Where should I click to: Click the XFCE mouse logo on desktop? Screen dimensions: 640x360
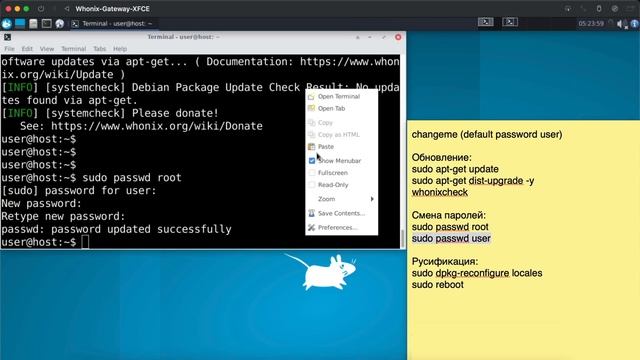[x=321, y=272]
